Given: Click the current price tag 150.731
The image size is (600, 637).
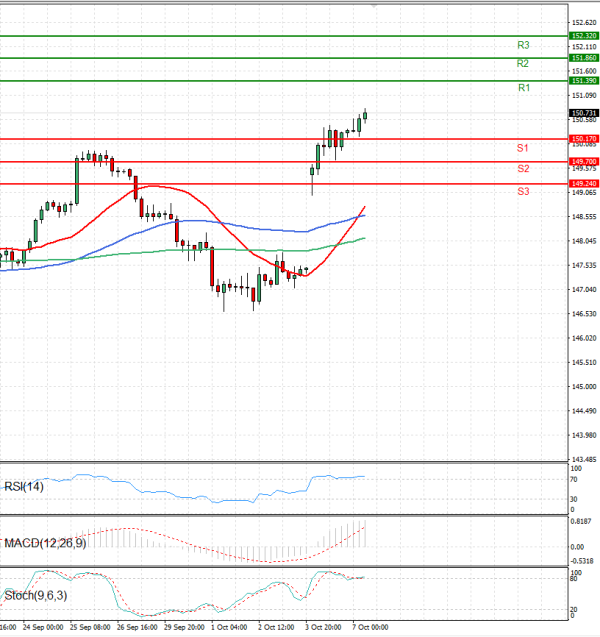Looking at the screenshot, I should pyautogui.click(x=583, y=114).
